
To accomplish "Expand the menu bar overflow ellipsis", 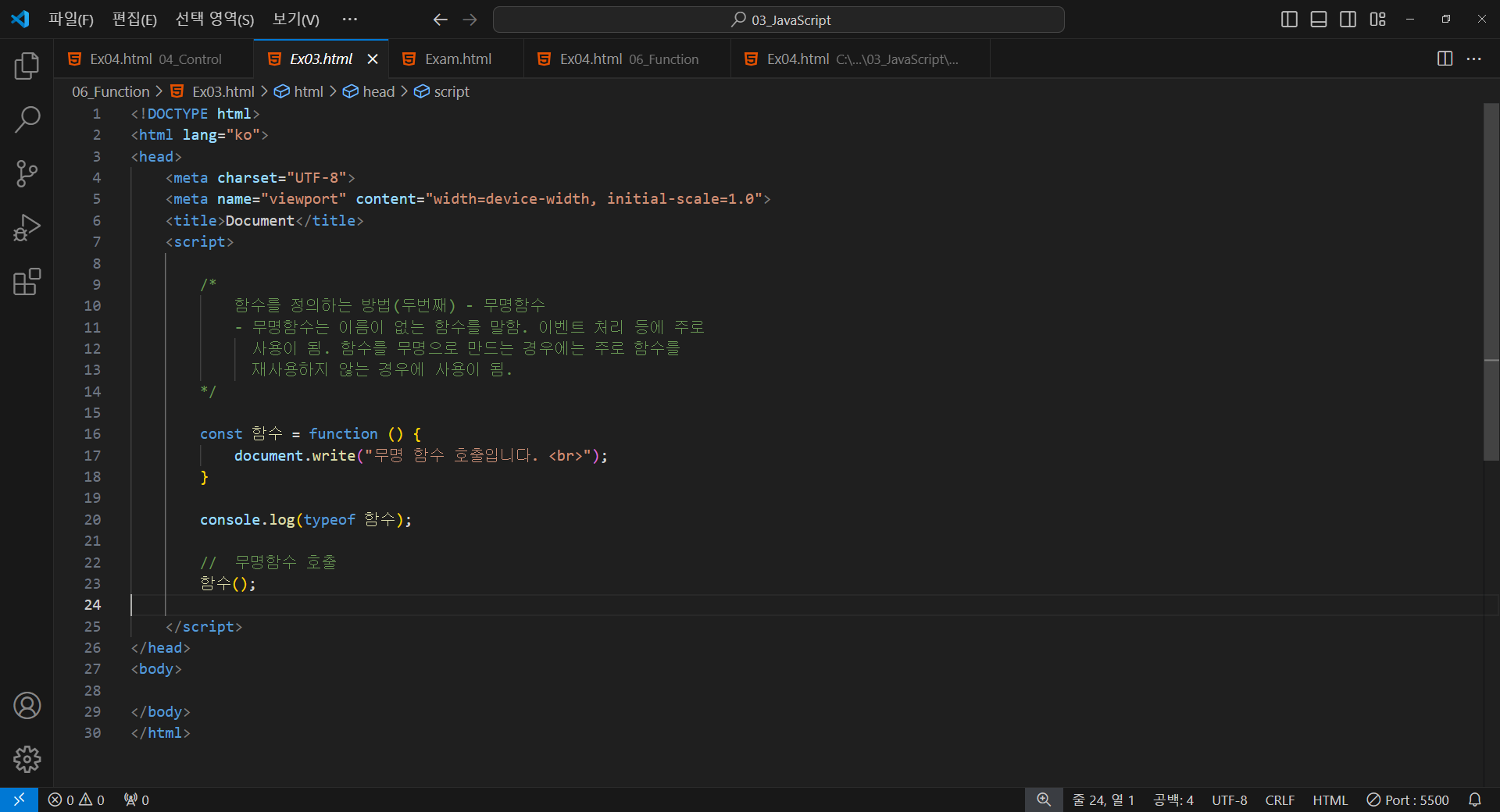I will pos(350,20).
